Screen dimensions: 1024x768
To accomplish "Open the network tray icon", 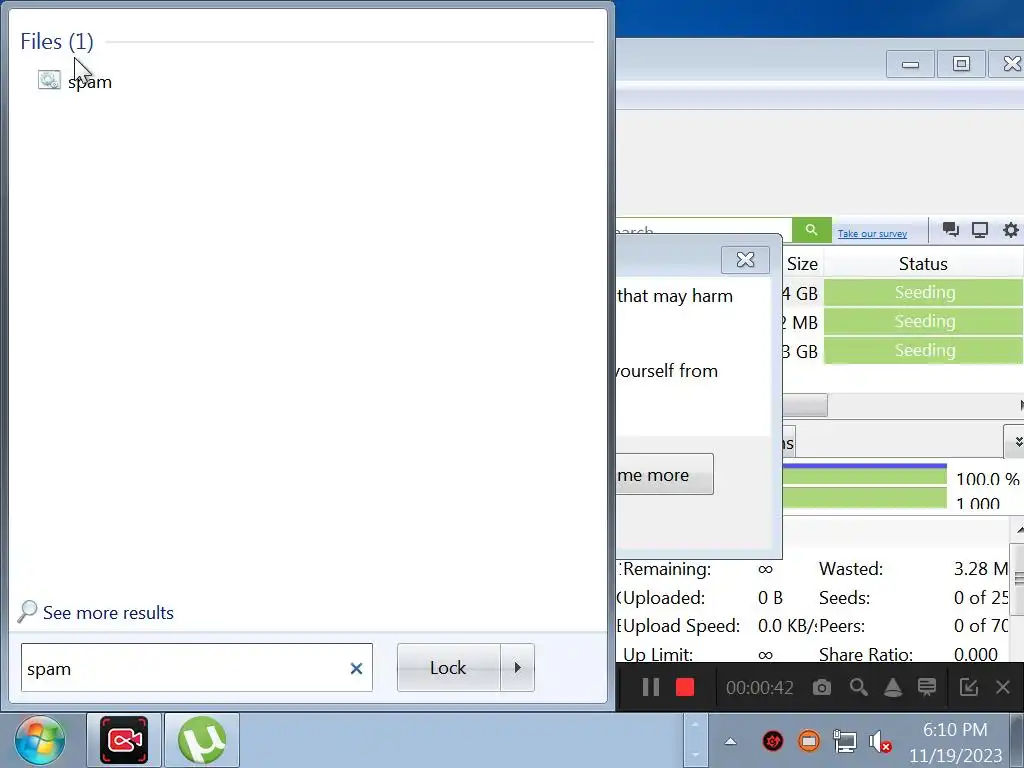I will pos(845,741).
